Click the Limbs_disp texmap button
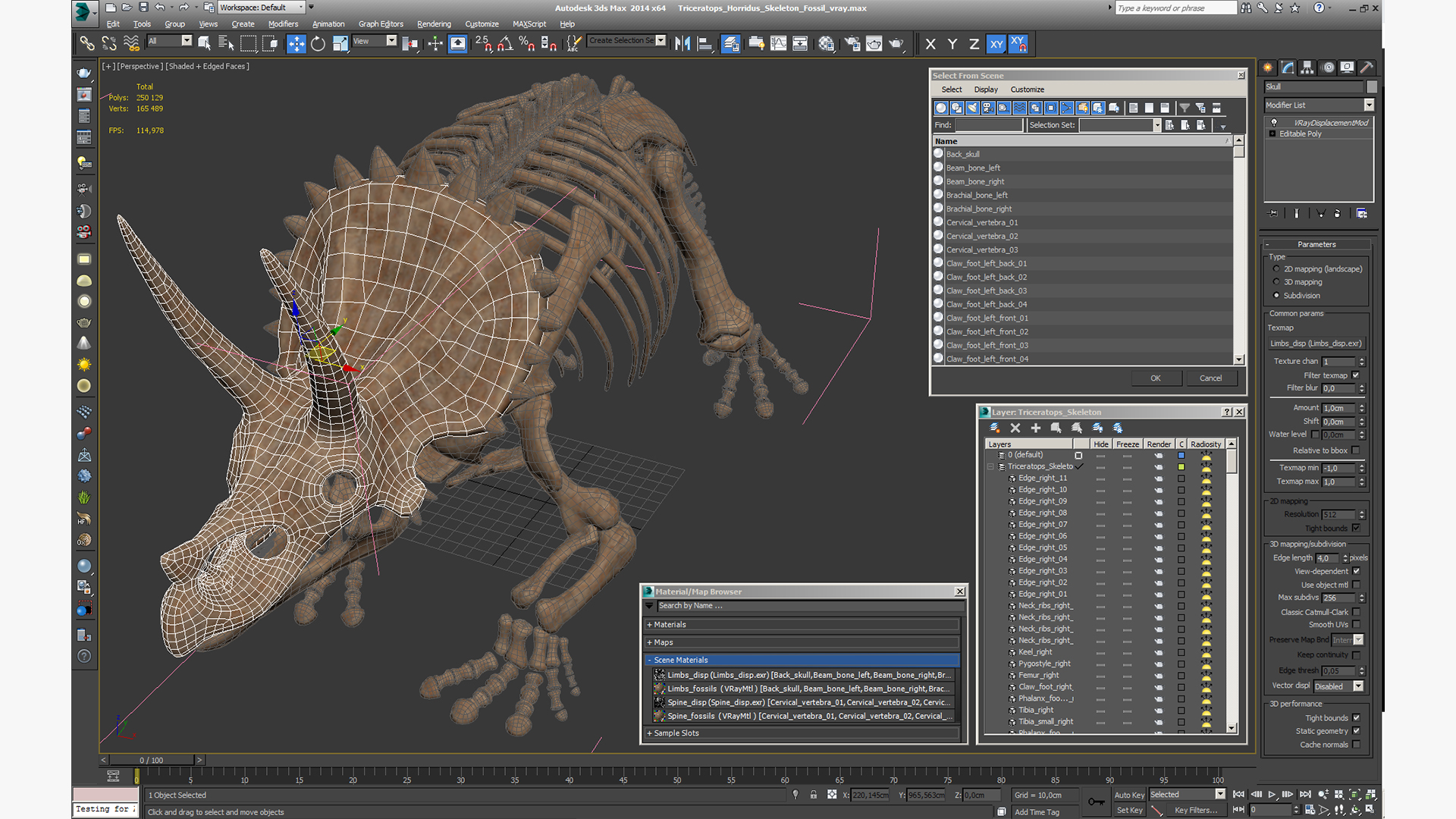This screenshot has width=1456, height=819. 1316,343
